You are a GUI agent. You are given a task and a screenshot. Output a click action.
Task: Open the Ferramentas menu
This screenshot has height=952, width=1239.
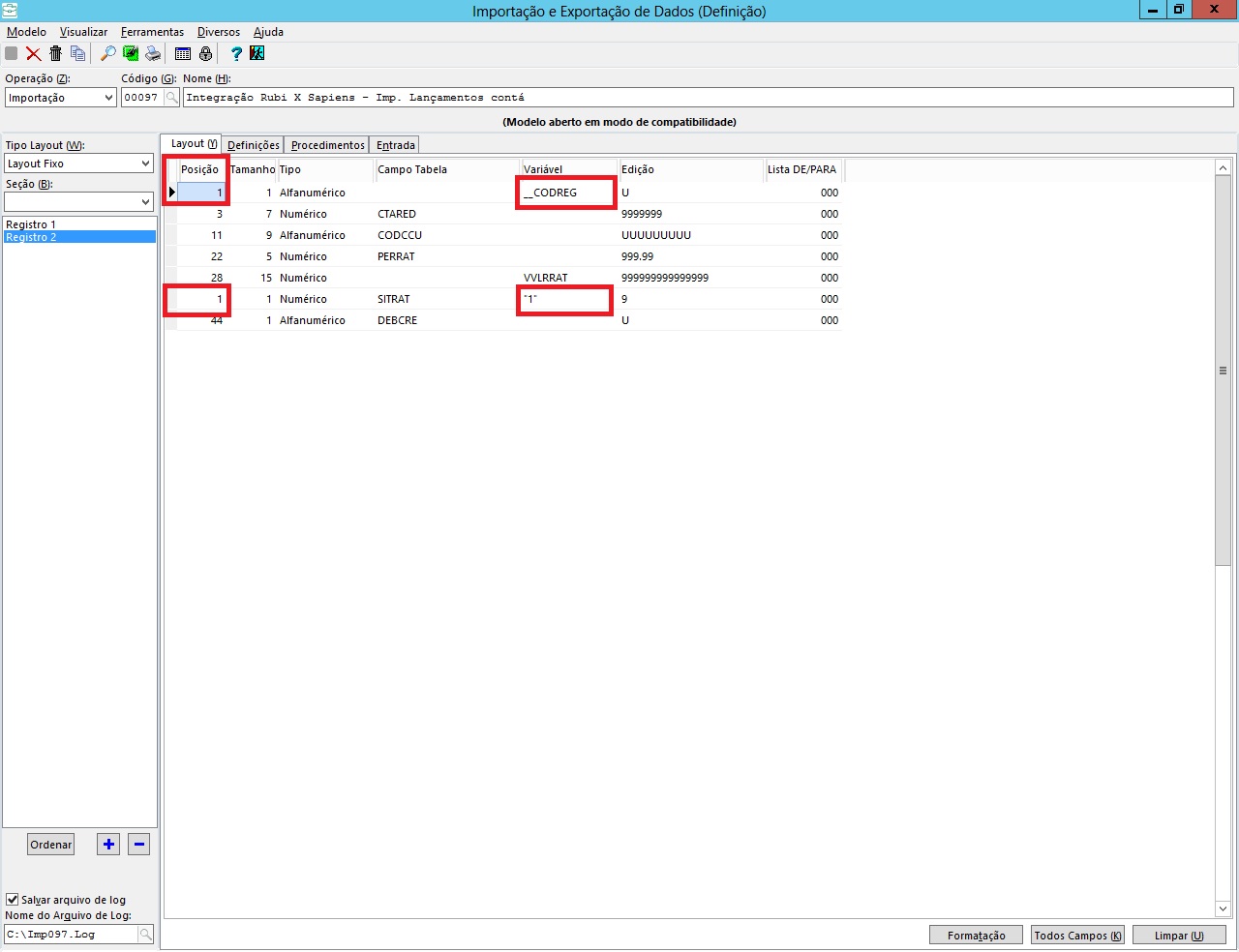[x=152, y=32]
